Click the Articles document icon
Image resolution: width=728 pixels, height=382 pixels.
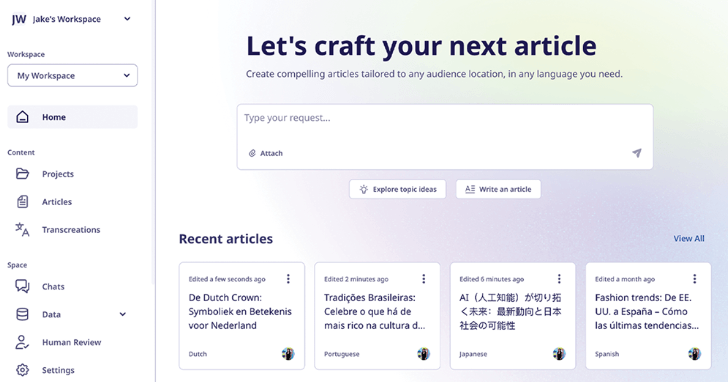point(22,201)
